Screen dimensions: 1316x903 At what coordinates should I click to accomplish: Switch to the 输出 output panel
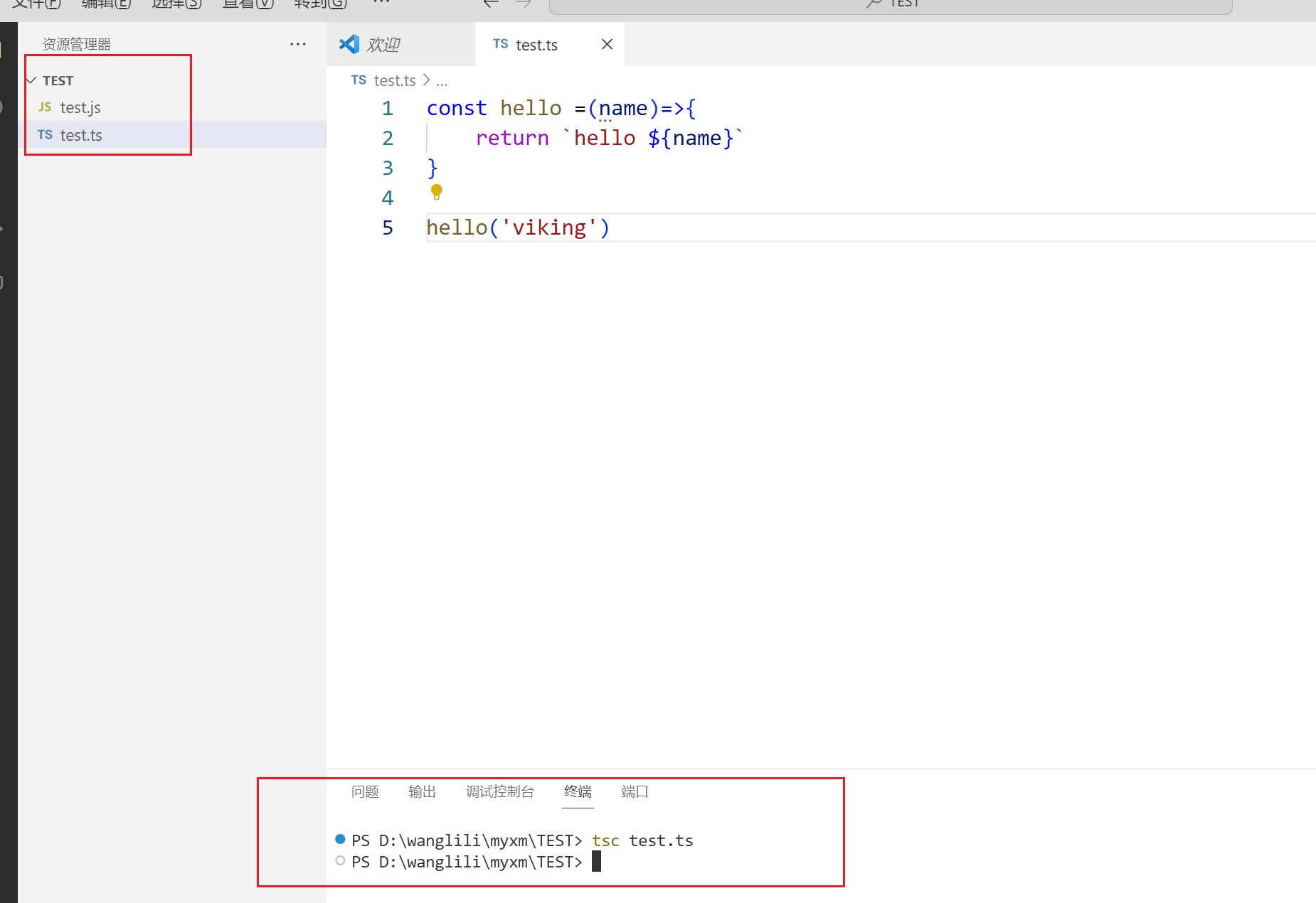422,792
